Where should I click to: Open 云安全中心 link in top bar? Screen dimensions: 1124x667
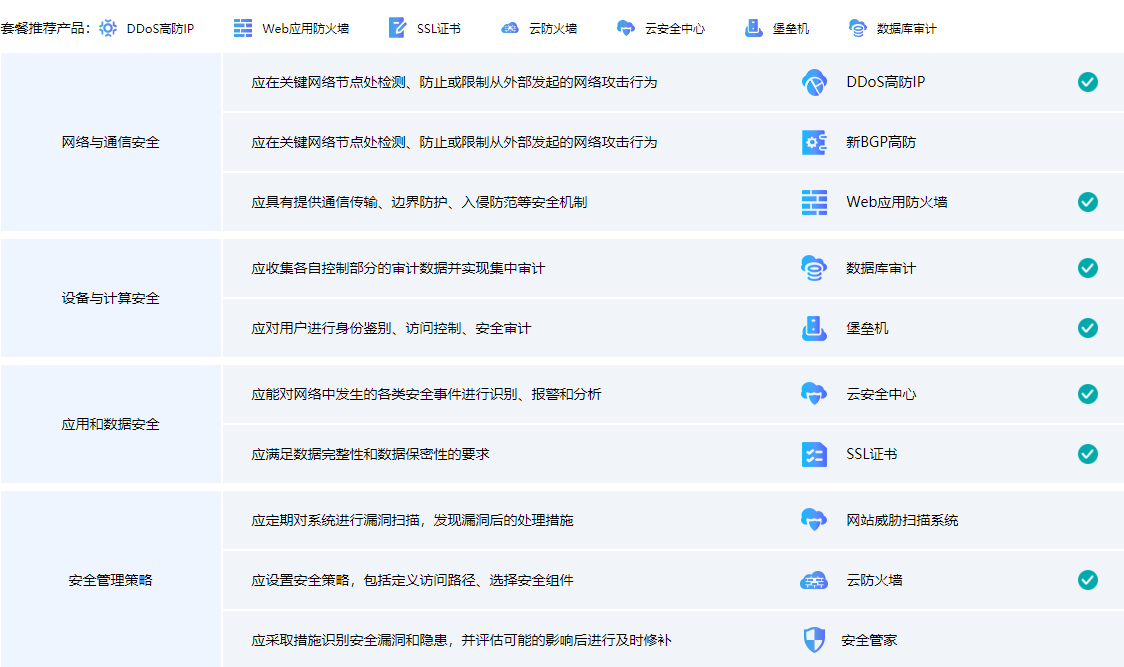pyautogui.click(x=674, y=29)
